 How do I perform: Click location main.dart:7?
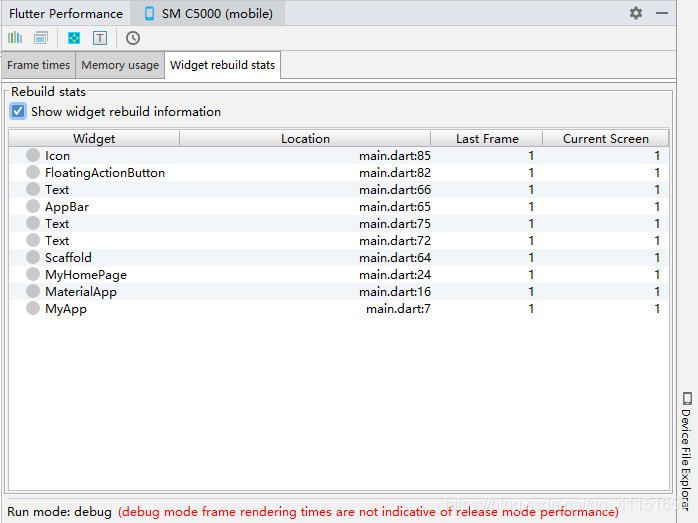[x=398, y=308]
